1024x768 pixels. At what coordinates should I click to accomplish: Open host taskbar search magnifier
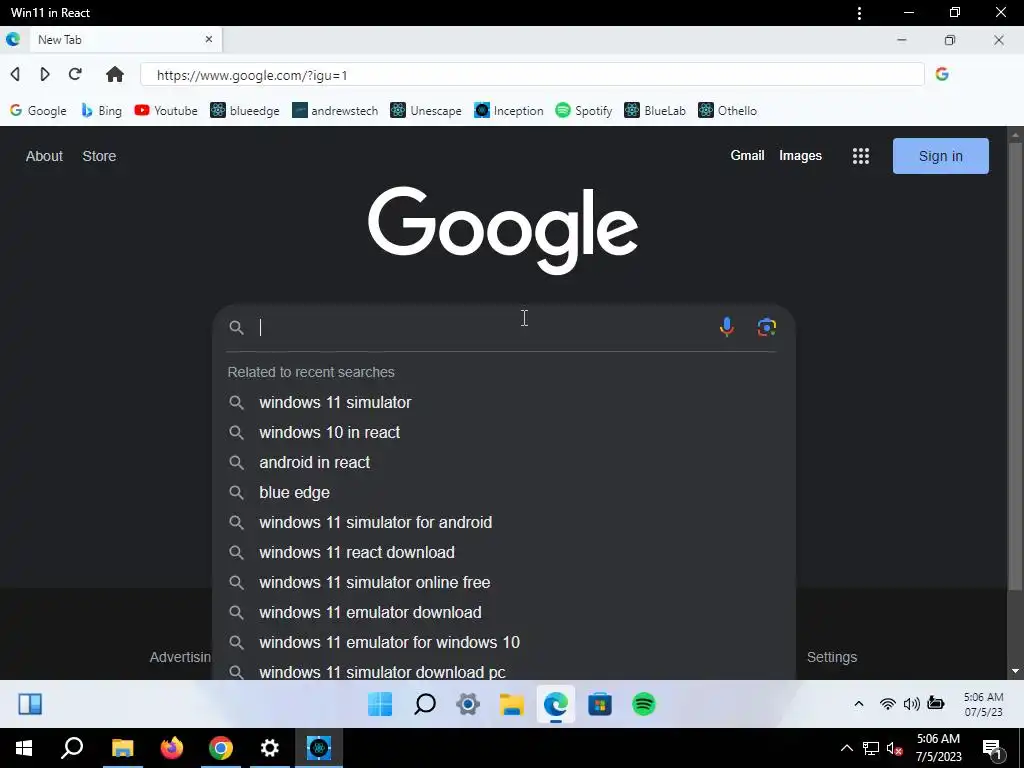[x=72, y=748]
